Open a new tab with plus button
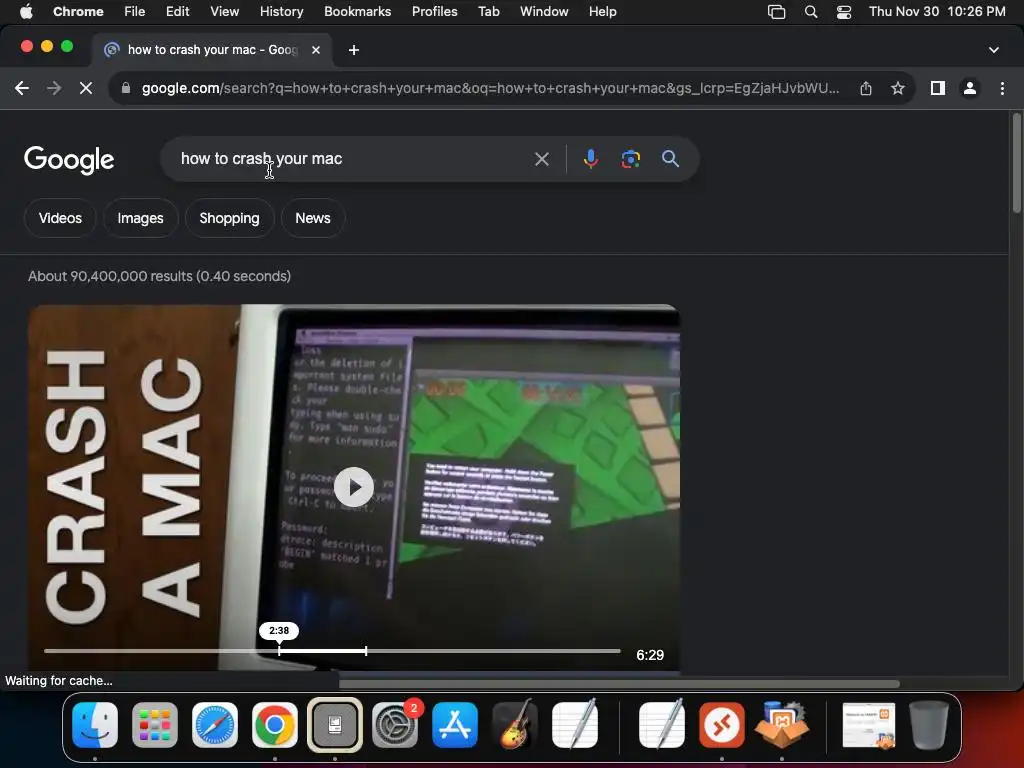Viewport: 1024px width, 768px height. tap(354, 50)
